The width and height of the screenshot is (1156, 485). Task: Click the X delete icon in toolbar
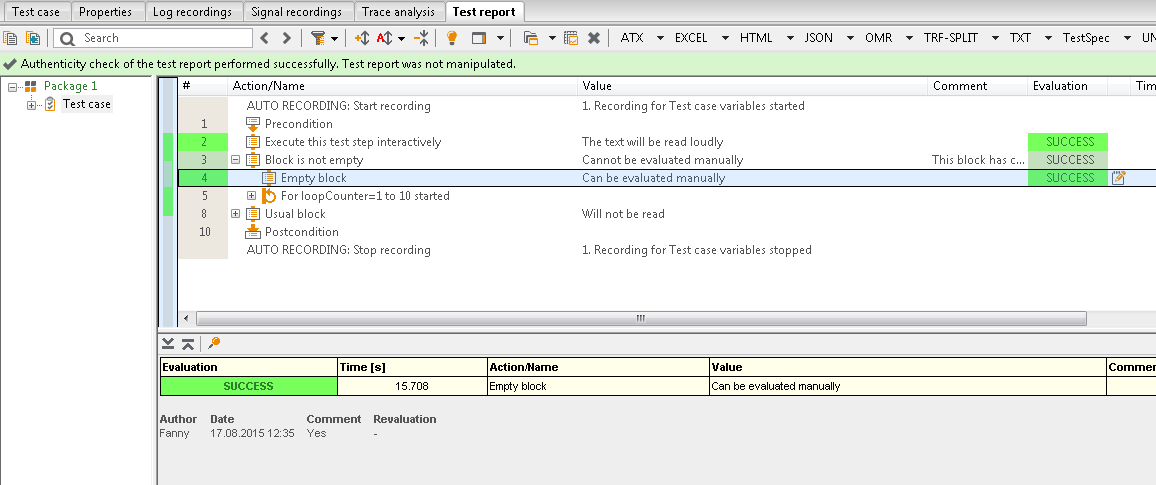tap(593, 38)
